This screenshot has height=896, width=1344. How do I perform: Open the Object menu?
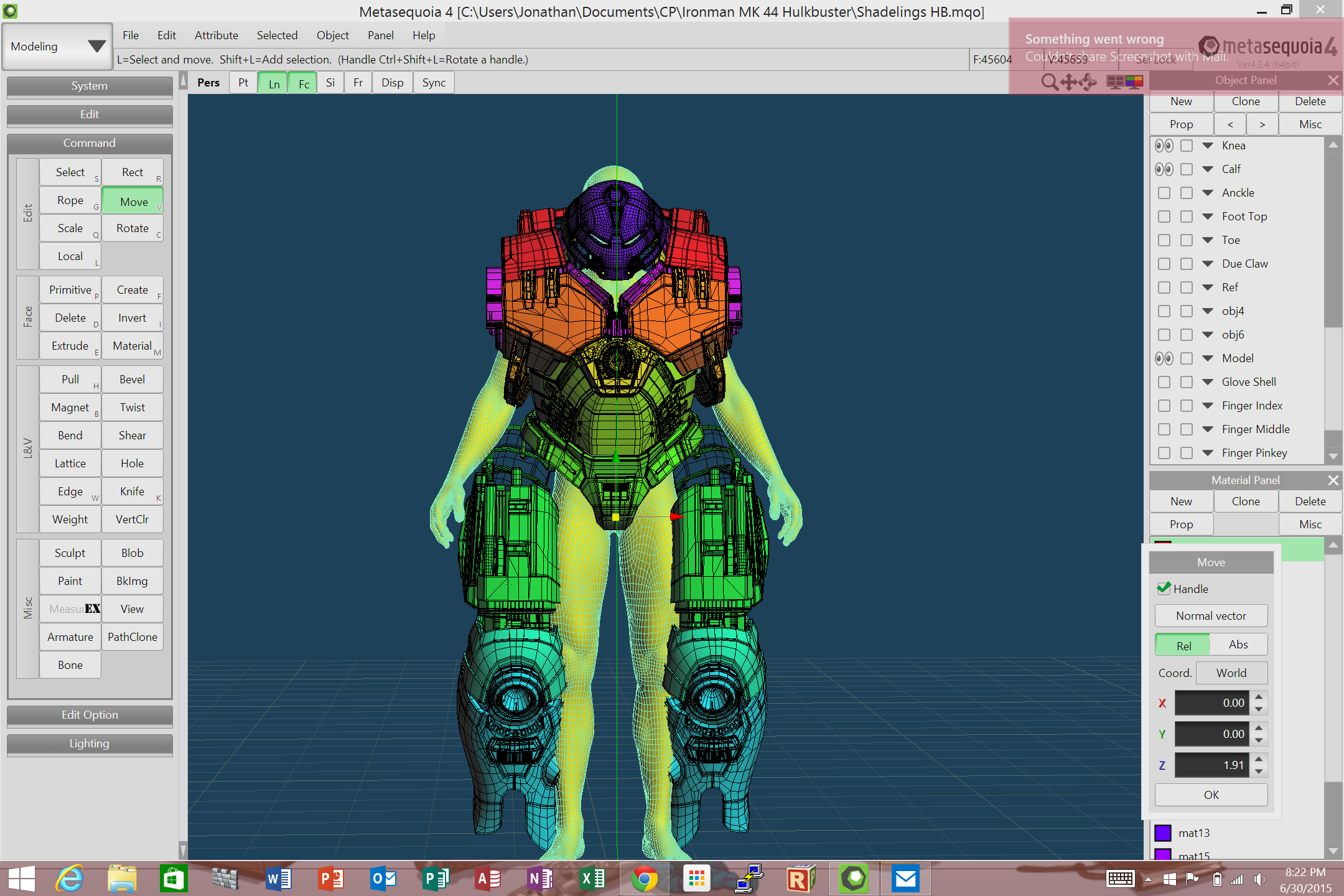pos(332,35)
